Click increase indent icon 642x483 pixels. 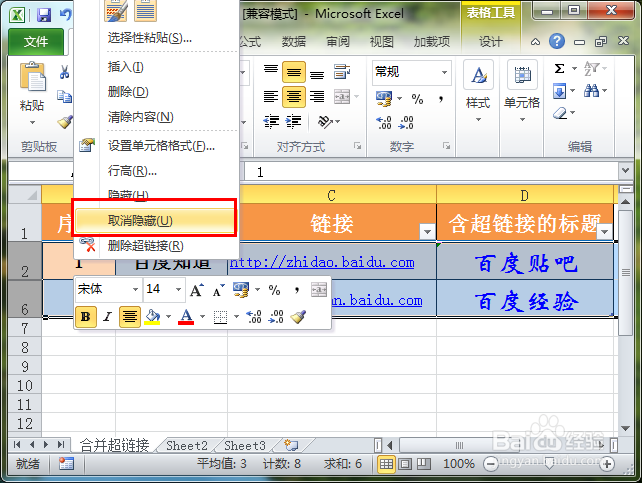(x=293, y=122)
